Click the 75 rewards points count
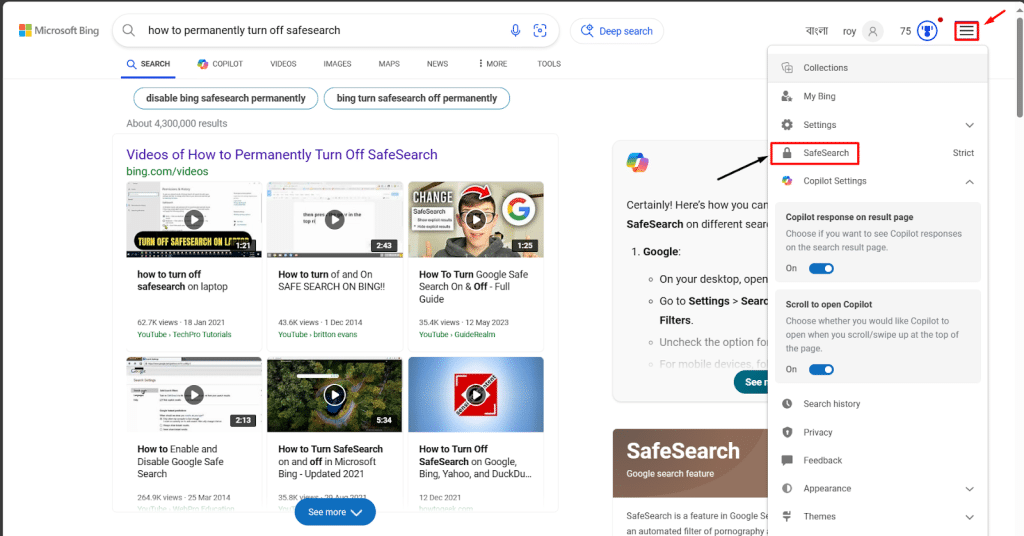The width and height of the screenshot is (1024, 536). pos(905,31)
